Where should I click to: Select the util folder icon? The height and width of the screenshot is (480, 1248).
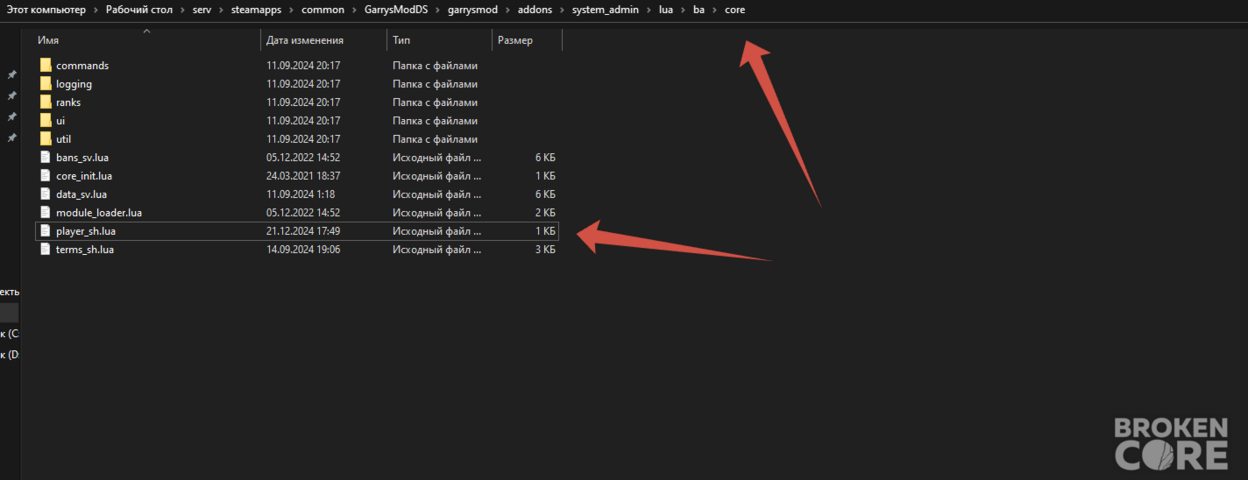click(45, 139)
